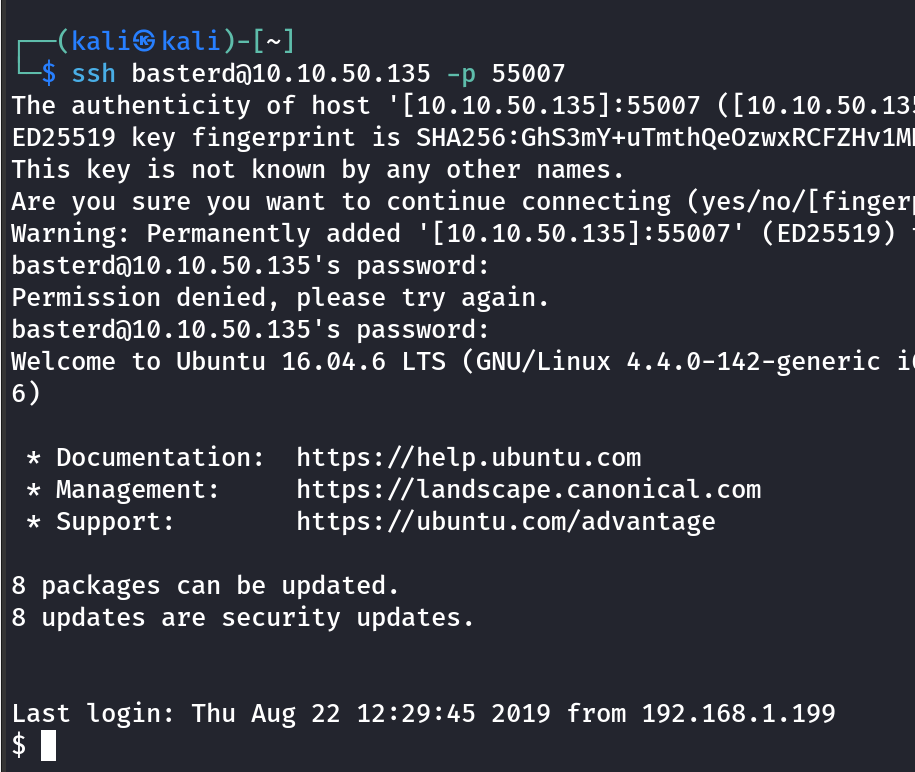Click the "8 updates are security updates." line
915x772 pixels.
pos(243,618)
